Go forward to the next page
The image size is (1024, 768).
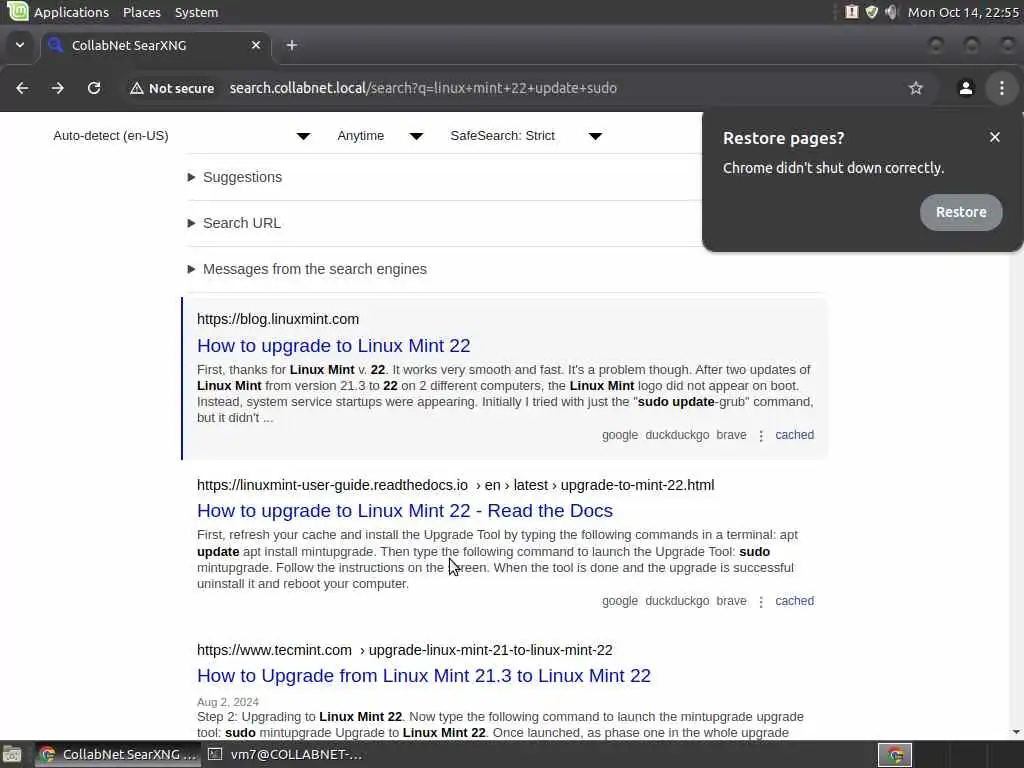coord(58,88)
